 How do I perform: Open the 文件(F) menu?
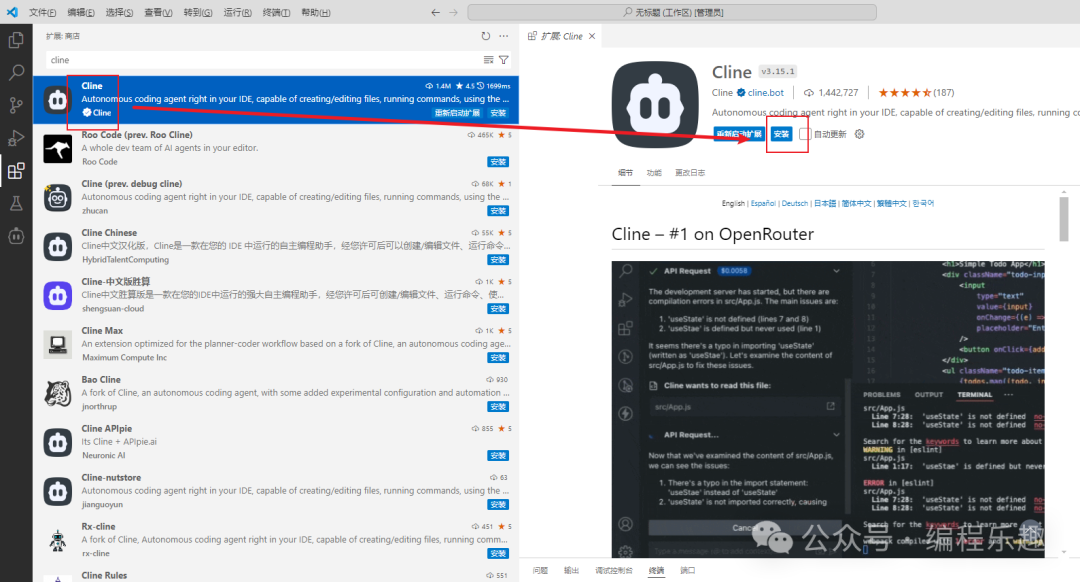pos(43,12)
